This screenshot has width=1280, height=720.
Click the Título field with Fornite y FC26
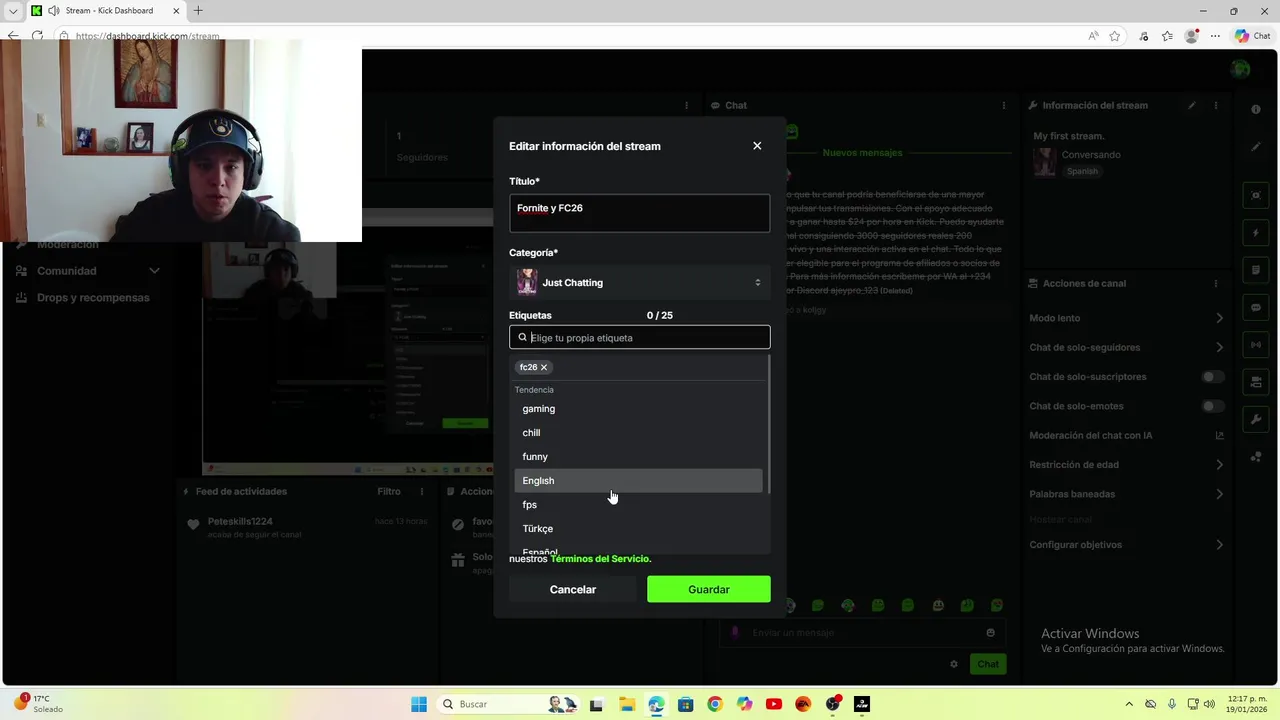[639, 213]
